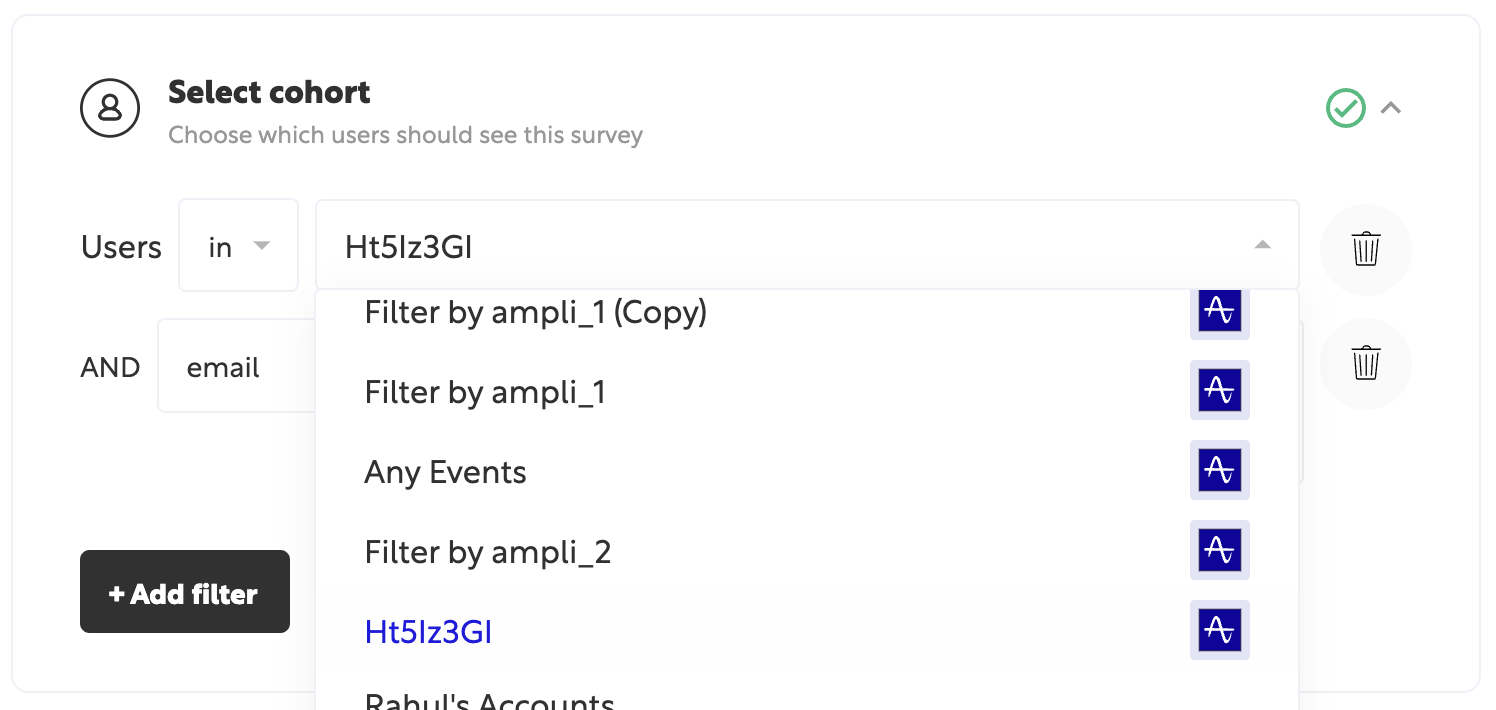Pick the "Any Events" cohort option
Image resolution: width=1496 pixels, height=710 pixels.
coord(445,472)
